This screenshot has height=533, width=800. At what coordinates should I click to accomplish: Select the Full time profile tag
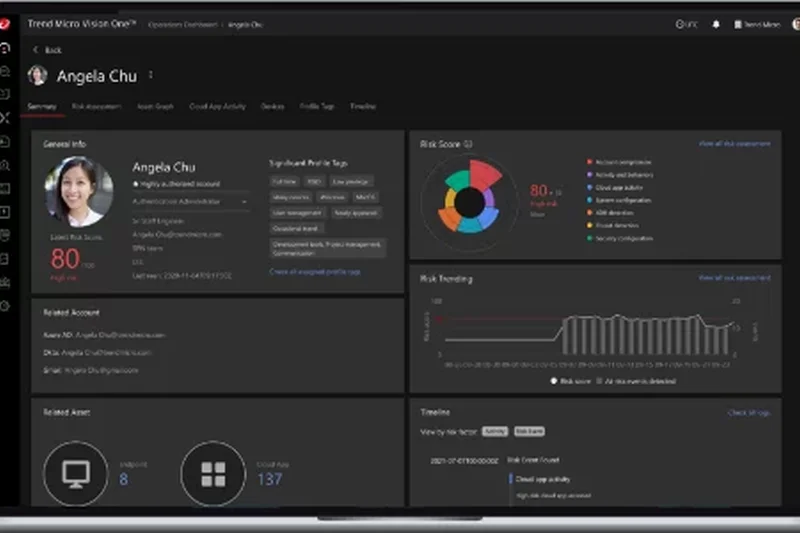pos(284,182)
